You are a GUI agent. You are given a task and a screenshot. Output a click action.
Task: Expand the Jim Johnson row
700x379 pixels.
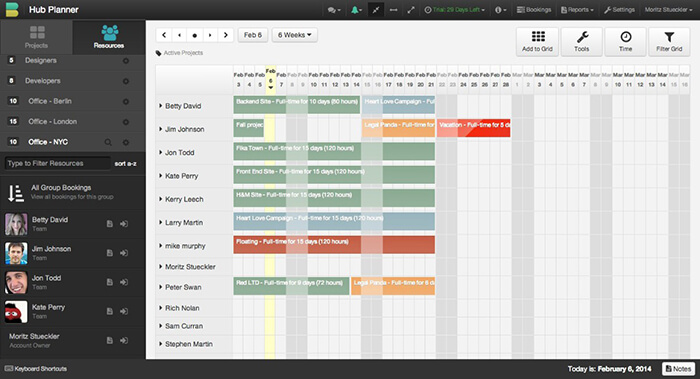tap(160, 129)
